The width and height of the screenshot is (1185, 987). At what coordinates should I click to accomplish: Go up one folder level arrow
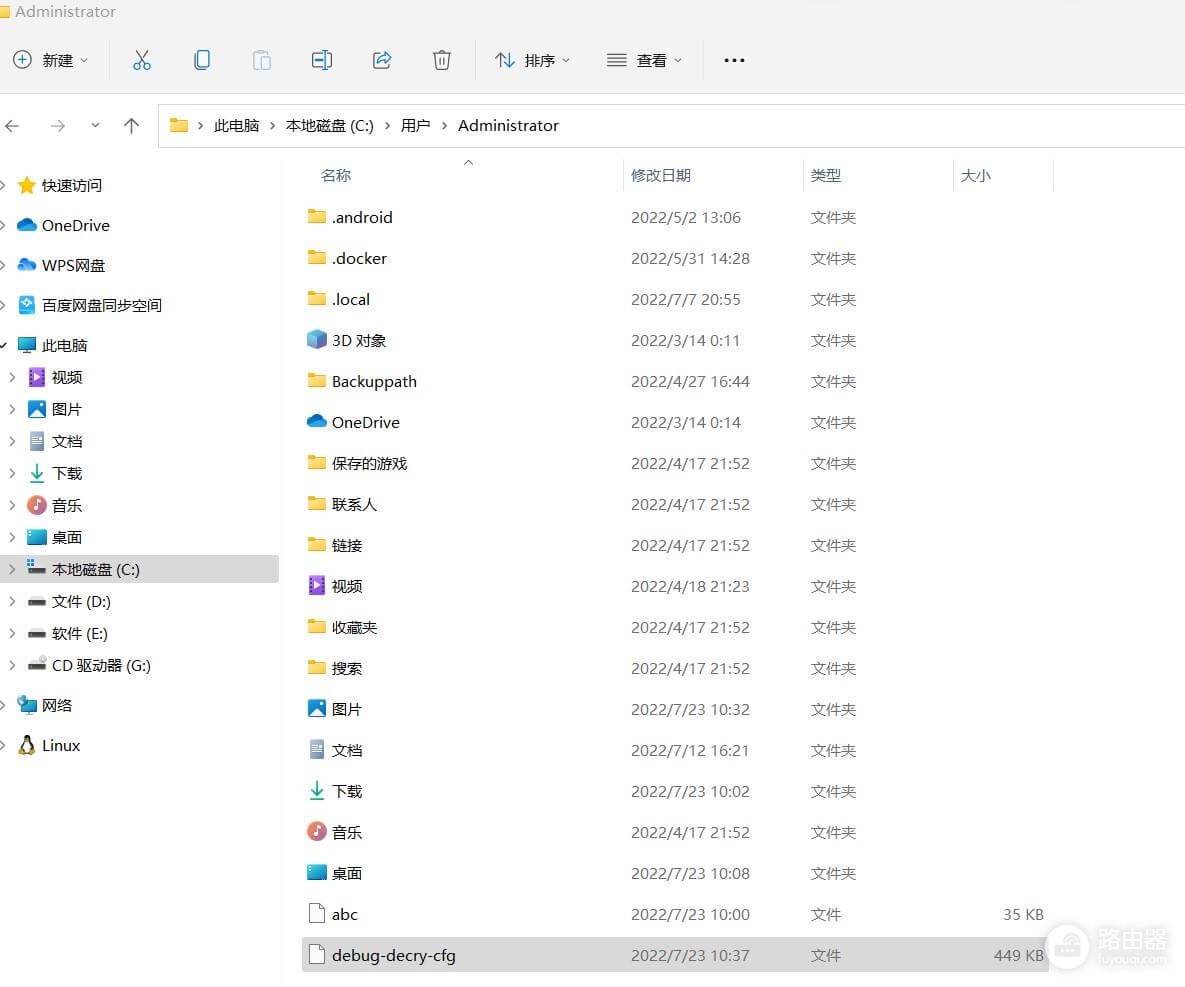pyautogui.click(x=131, y=126)
